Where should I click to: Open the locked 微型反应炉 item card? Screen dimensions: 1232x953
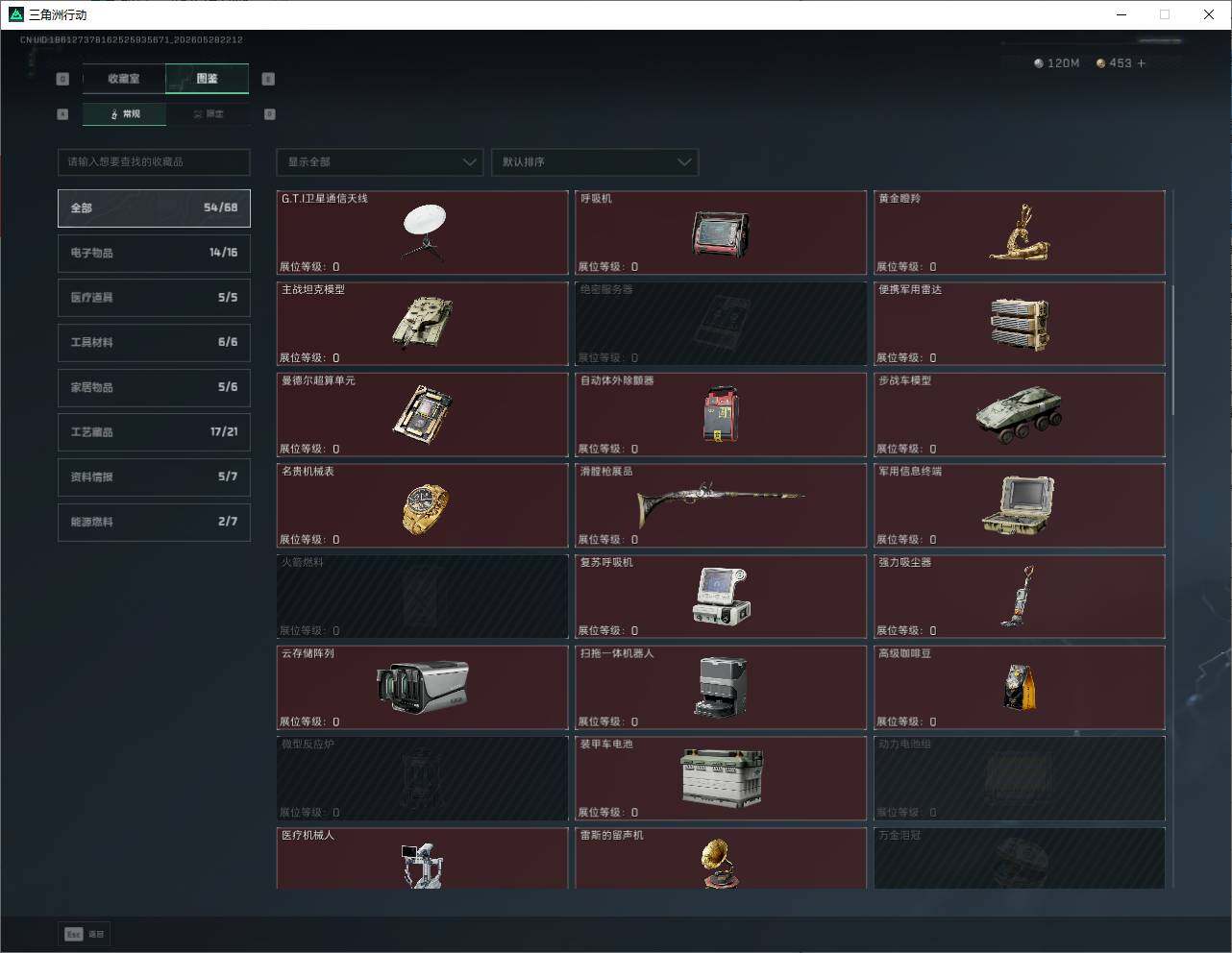click(x=423, y=778)
